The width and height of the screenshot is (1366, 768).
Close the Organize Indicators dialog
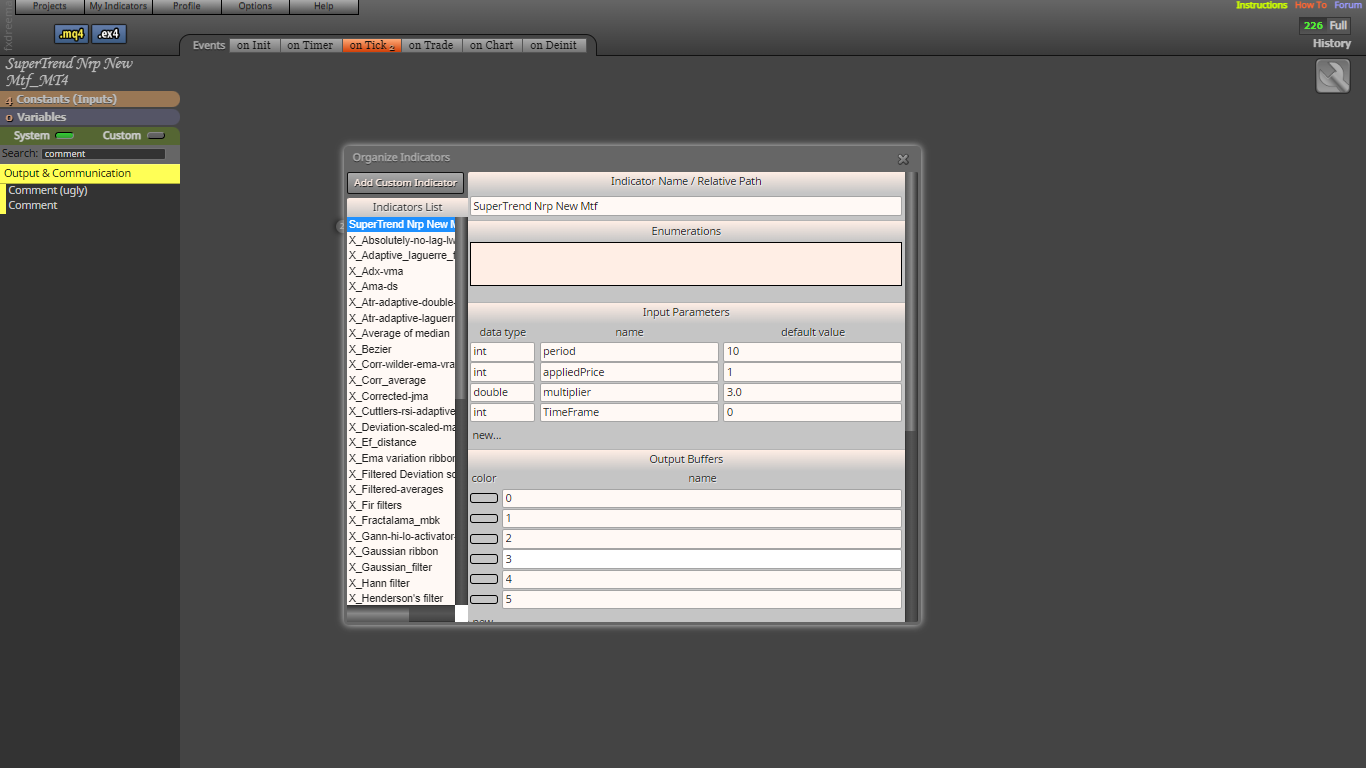[x=903, y=159]
